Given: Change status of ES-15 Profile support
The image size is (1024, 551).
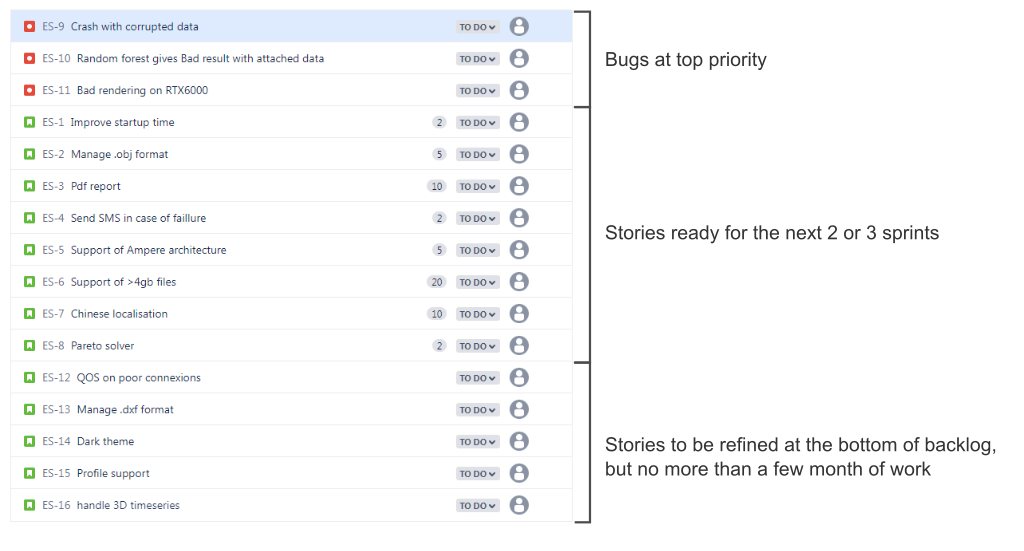Looking at the screenshot, I should [477, 474].
